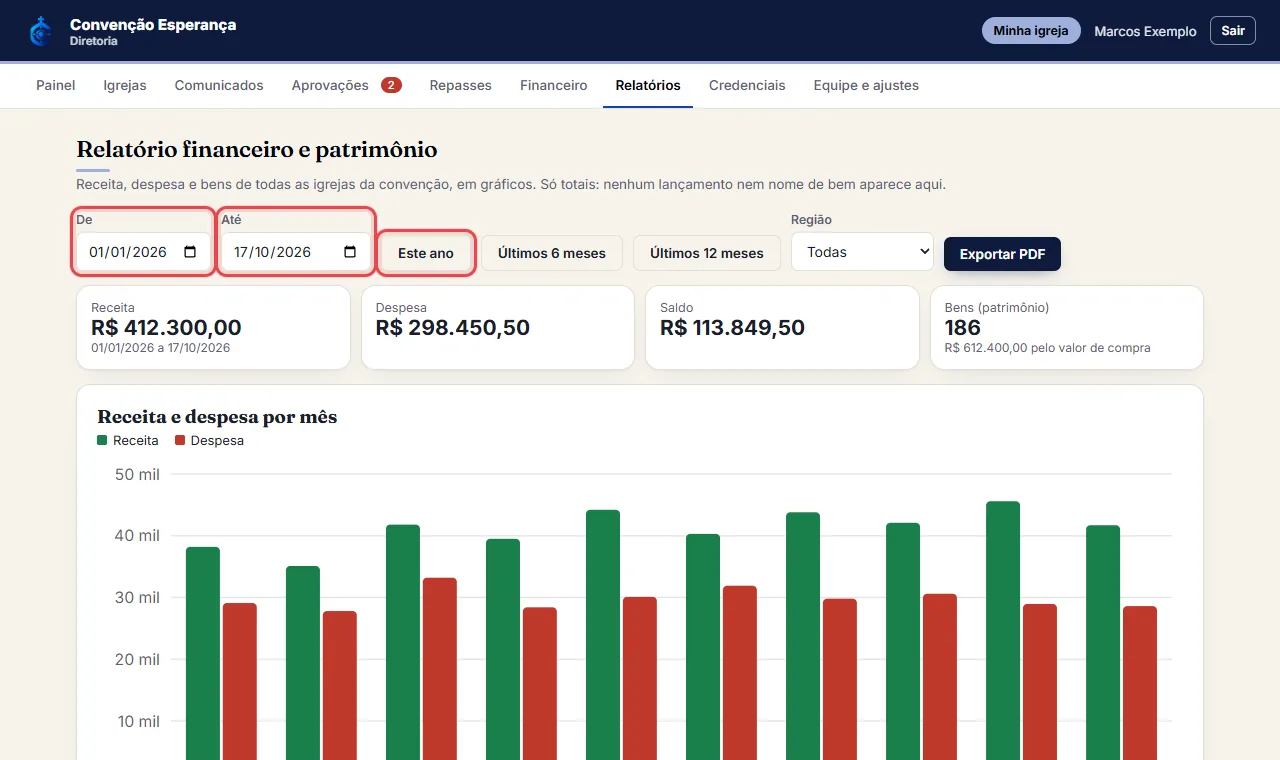This screenshot has height=760, width=1280.
Task: Go to the Painel tab
Action: [x=56, y=85]
